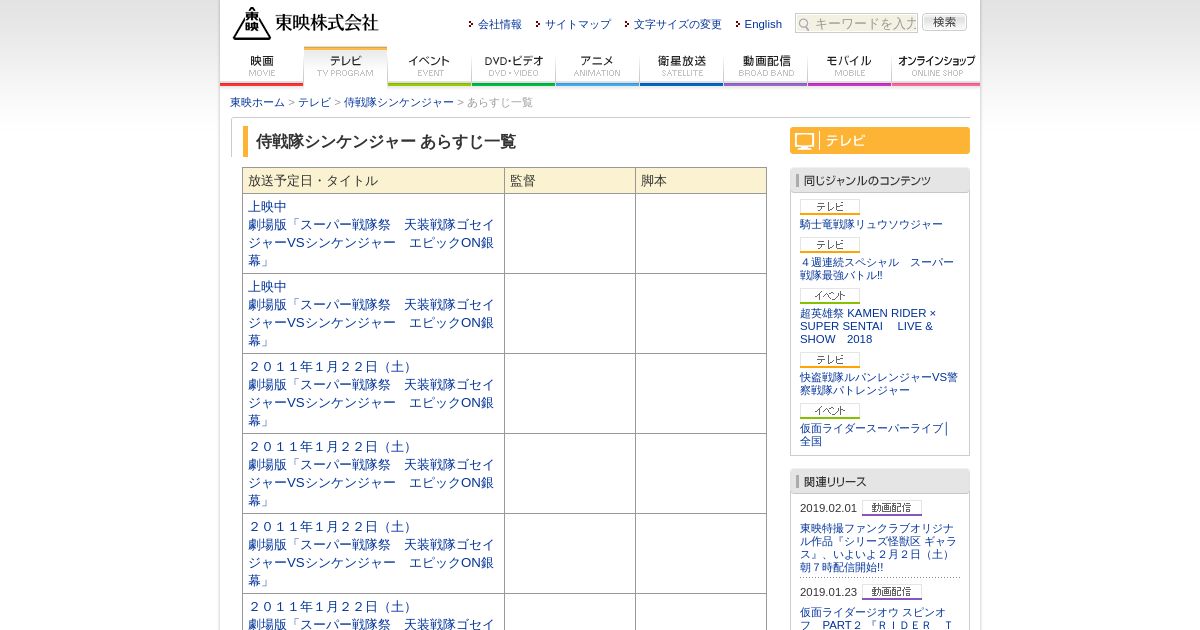Click the イベント tag above 超英雄祭 KAMEN RIDER

(x=830, y=296)
